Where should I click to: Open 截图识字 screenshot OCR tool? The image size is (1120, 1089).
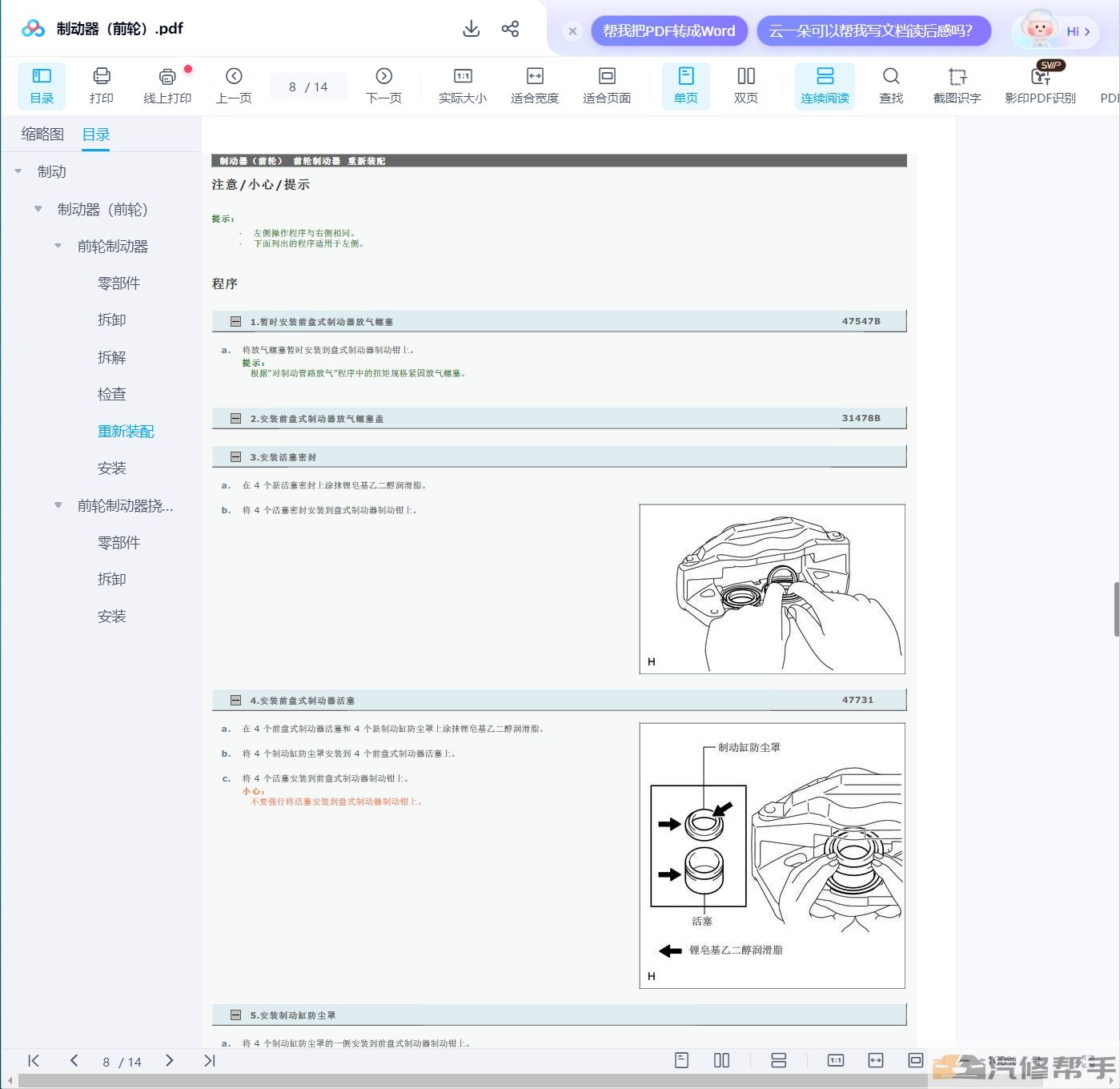[957, 86]
